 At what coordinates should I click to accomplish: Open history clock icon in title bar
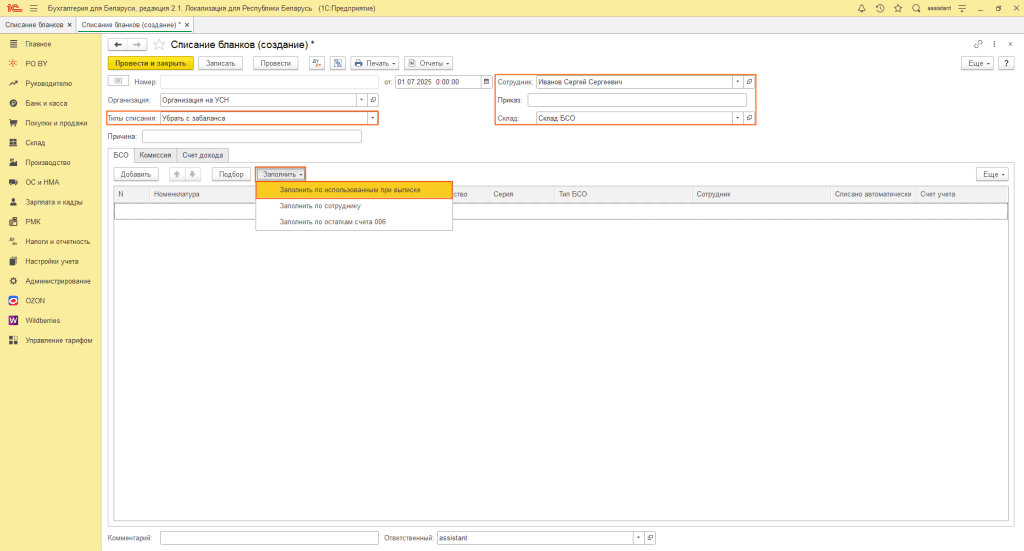[880, 8]
